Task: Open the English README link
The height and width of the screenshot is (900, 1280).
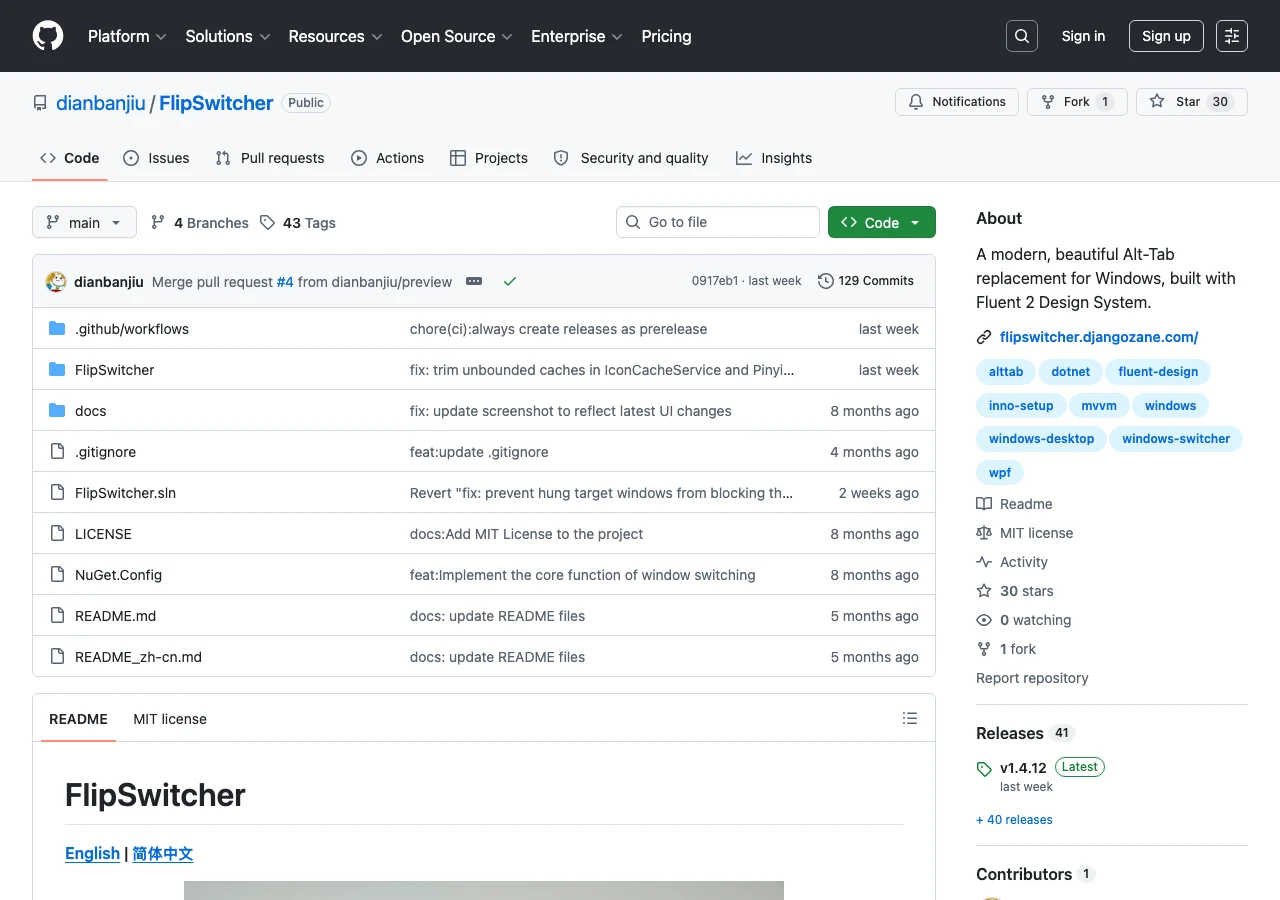Action: pos(92,854)
